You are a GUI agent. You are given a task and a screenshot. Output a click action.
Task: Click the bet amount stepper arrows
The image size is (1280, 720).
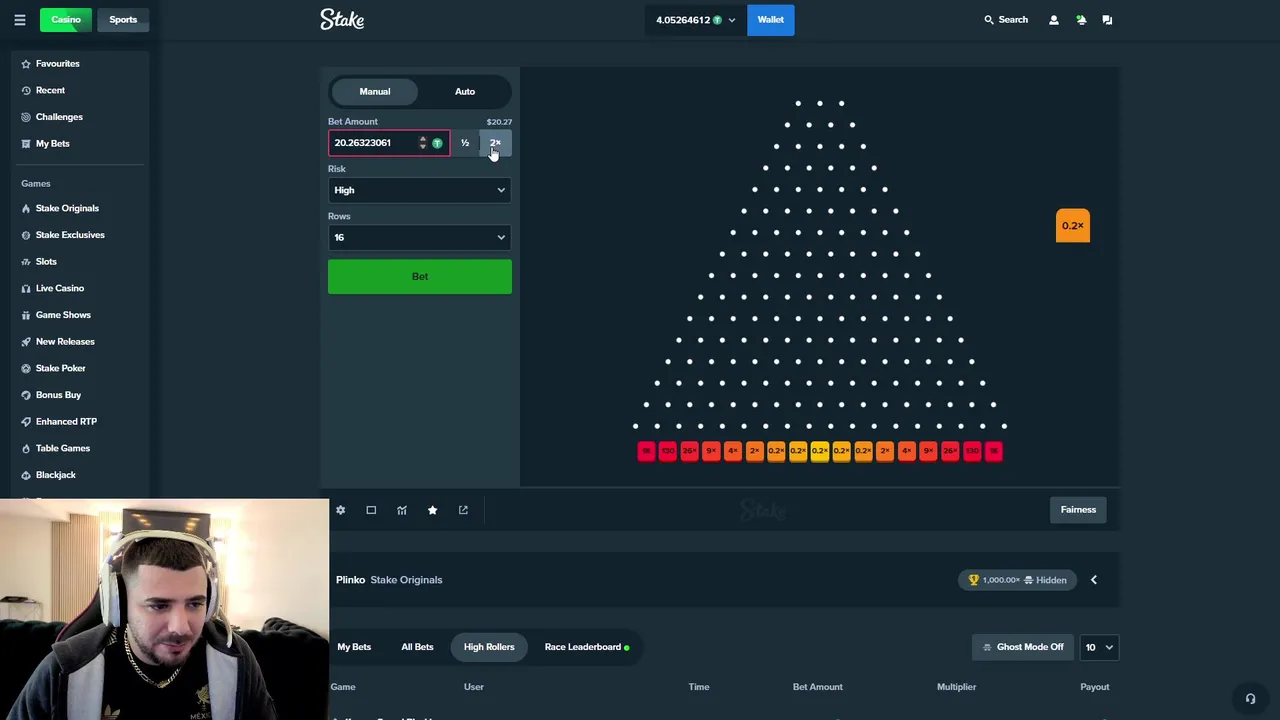click(422, 143)
